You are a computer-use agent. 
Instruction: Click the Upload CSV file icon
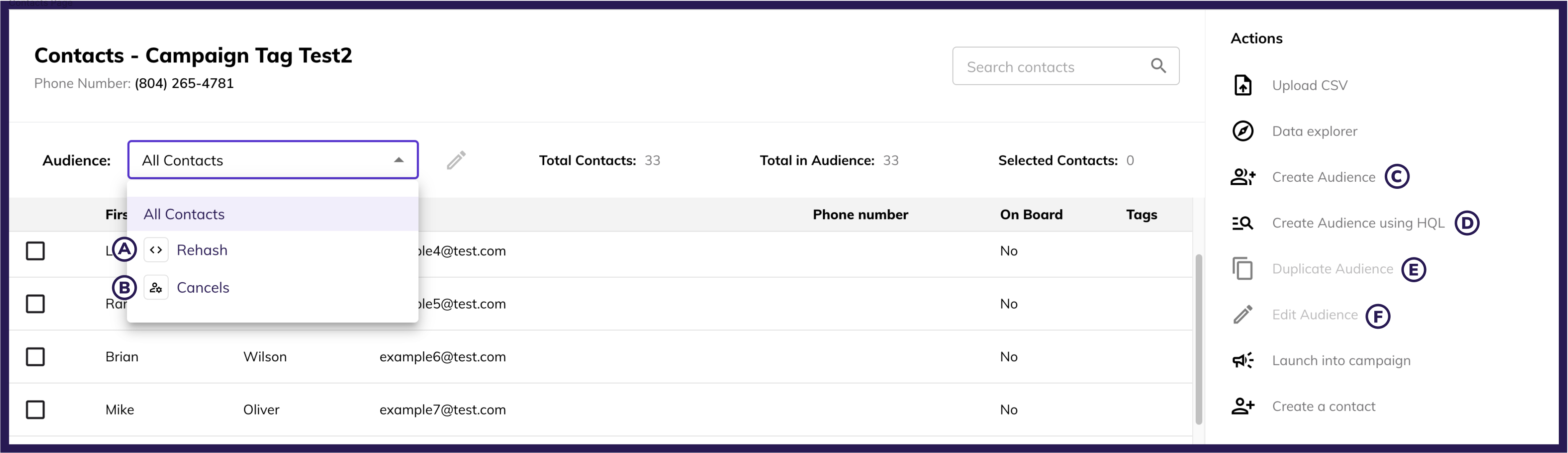[x=1243, y=85]
